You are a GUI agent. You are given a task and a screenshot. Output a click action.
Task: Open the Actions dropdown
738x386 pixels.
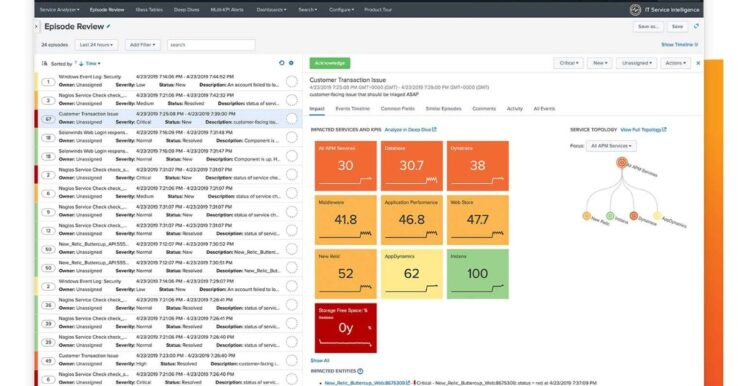[675, 63]
